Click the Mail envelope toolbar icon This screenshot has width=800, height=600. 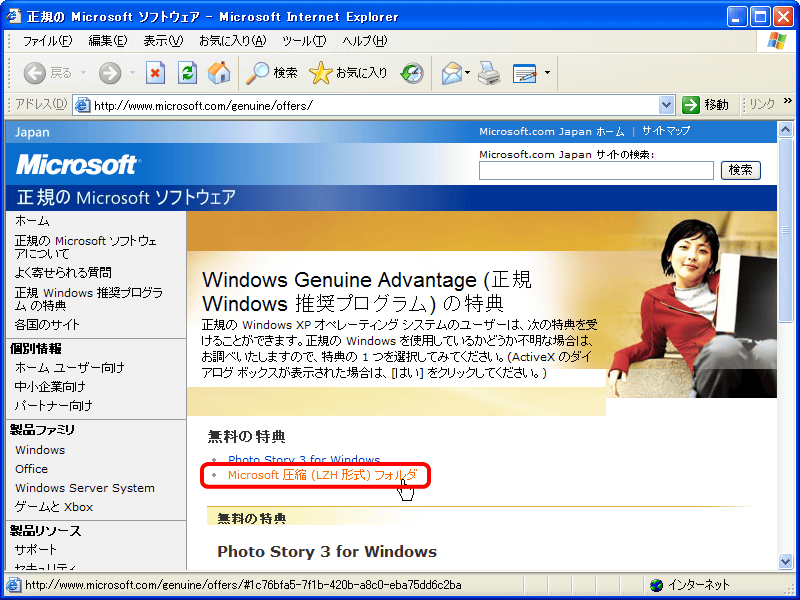[452, 73]
